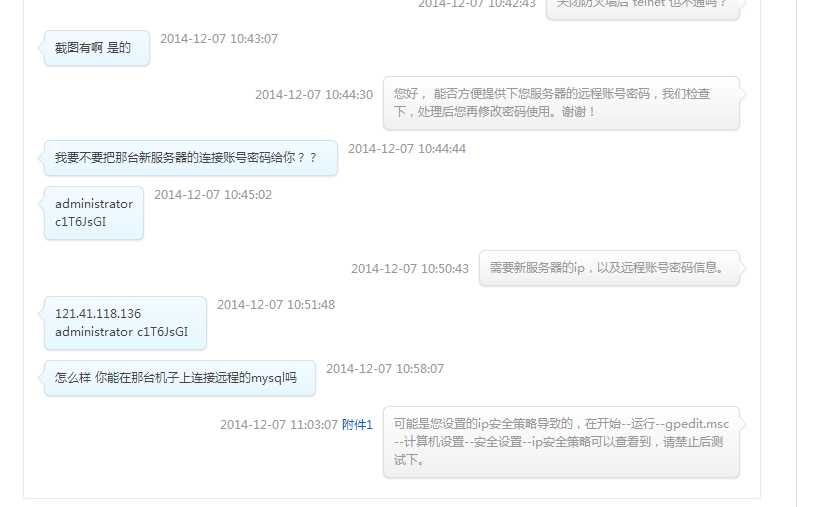This screenshot has width=828, height=507.
Task: Click the timestamp 2014-12-07 11:03:07
Action: point(279,425)
